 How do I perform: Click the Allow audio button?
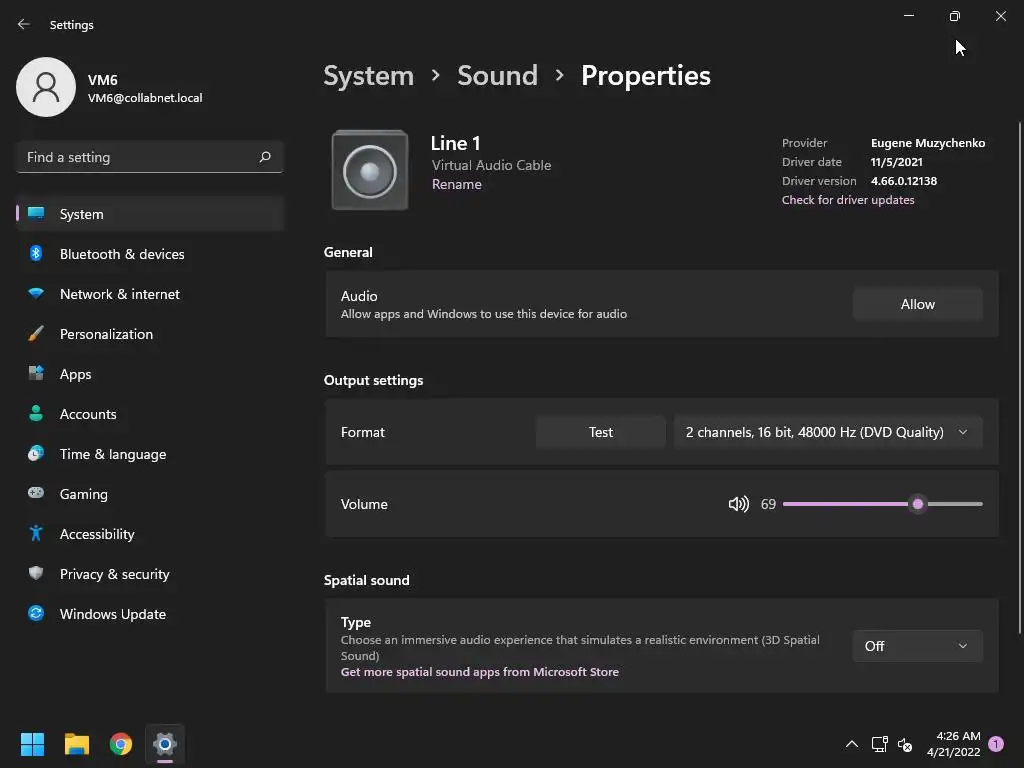point(917,304)
